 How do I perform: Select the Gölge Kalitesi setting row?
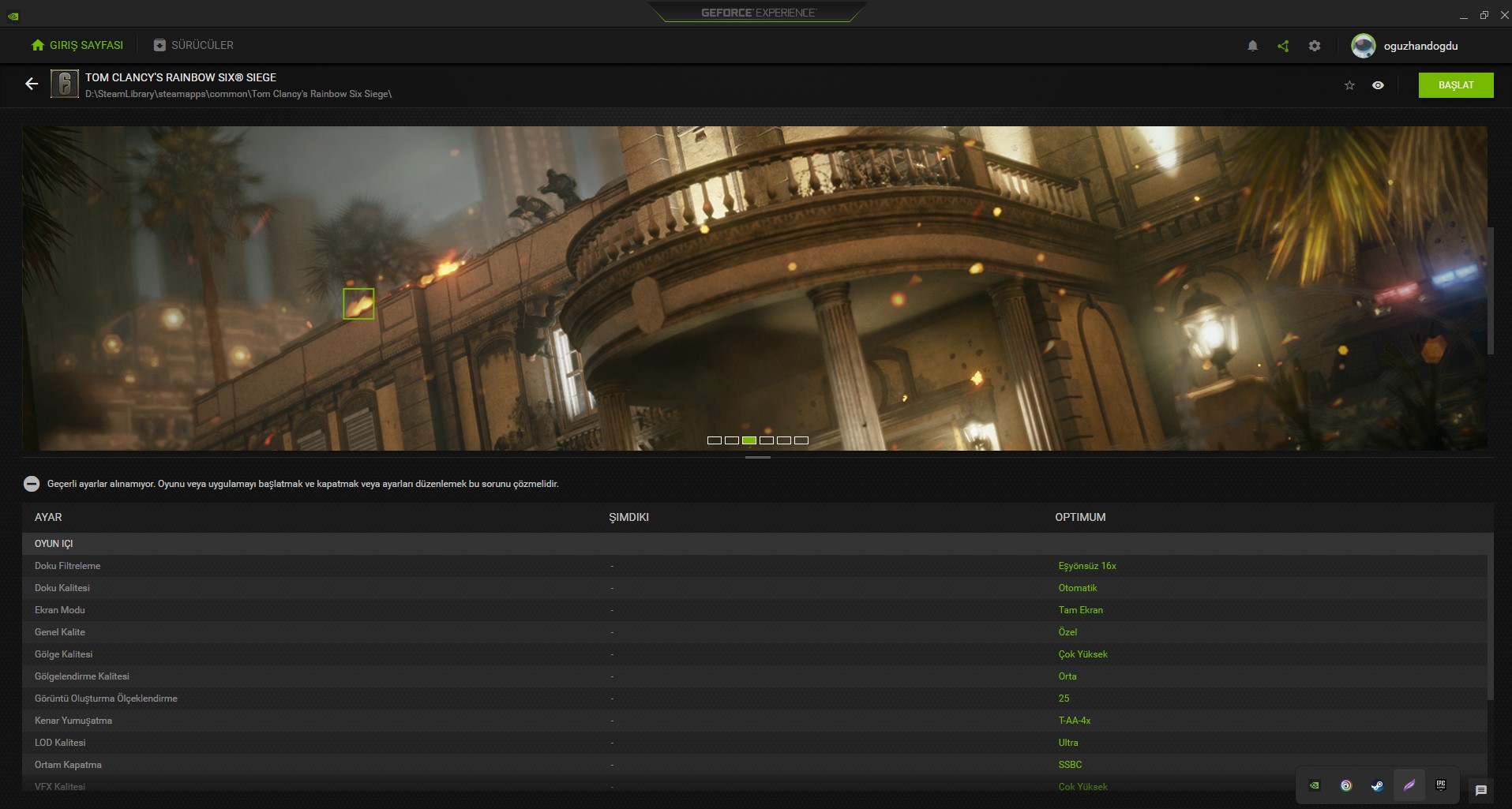[755, 654]
